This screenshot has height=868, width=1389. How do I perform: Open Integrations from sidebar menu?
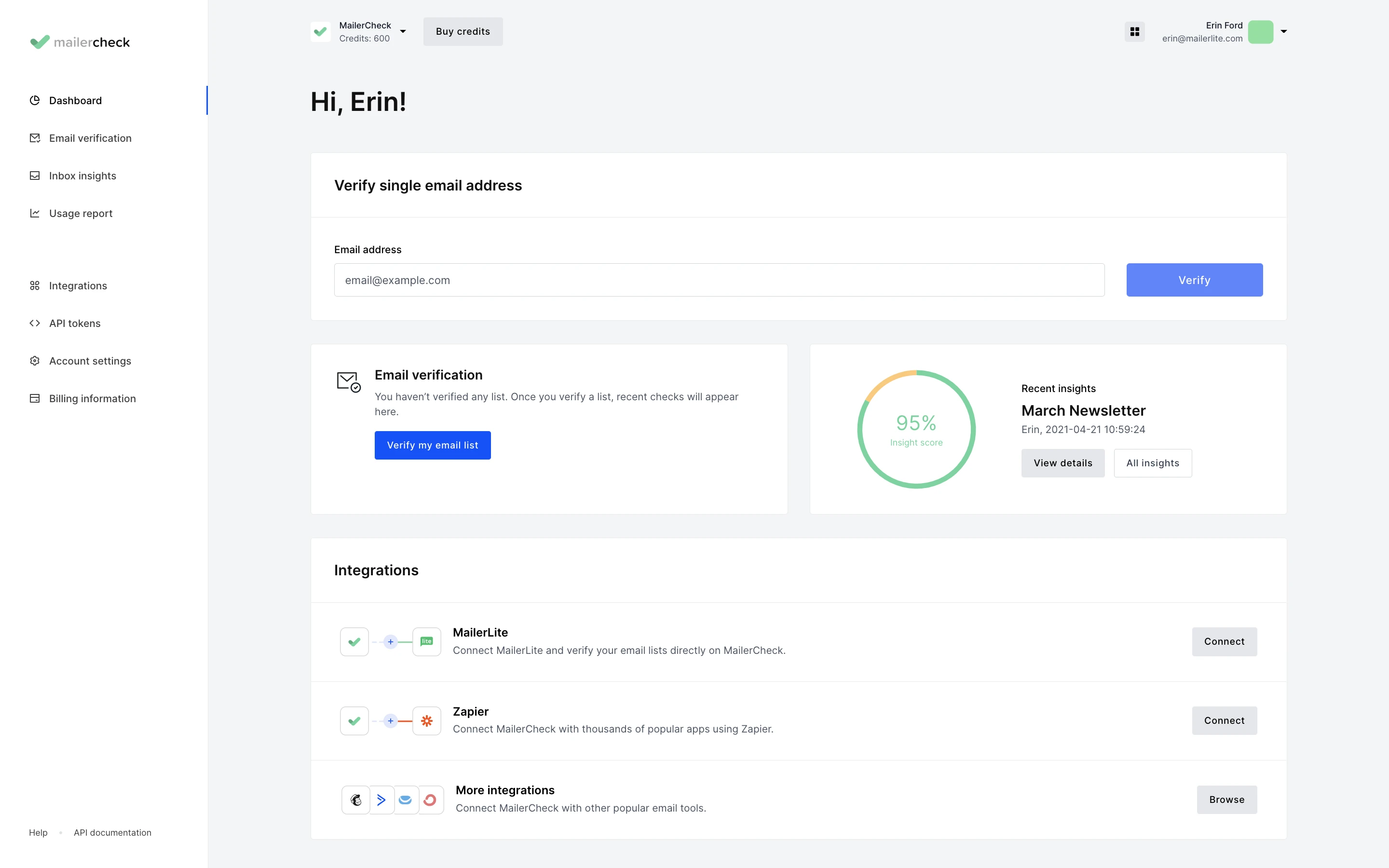tap(78, 286)
